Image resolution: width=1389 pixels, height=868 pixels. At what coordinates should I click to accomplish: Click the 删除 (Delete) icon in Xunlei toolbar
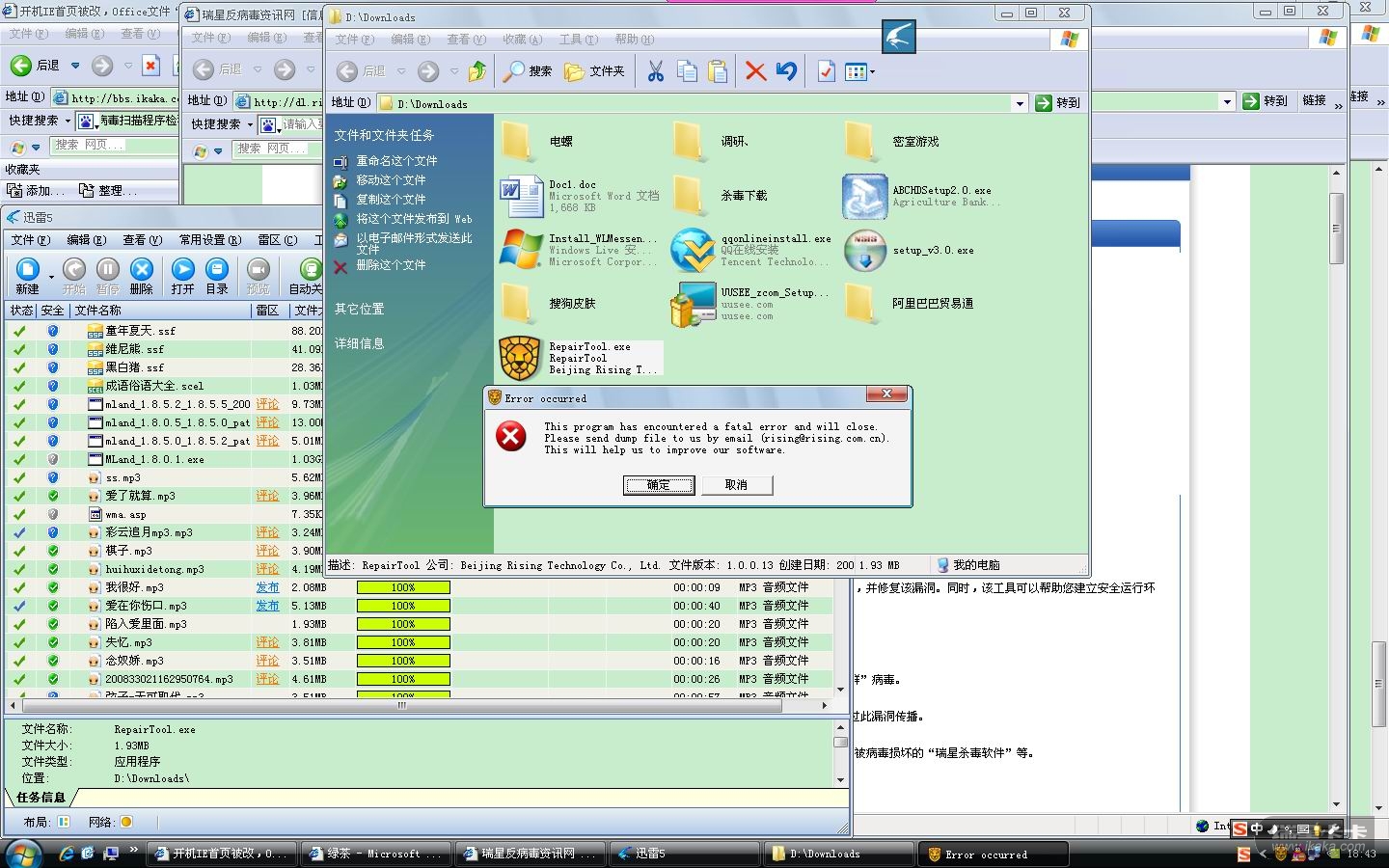click(142, 270)
